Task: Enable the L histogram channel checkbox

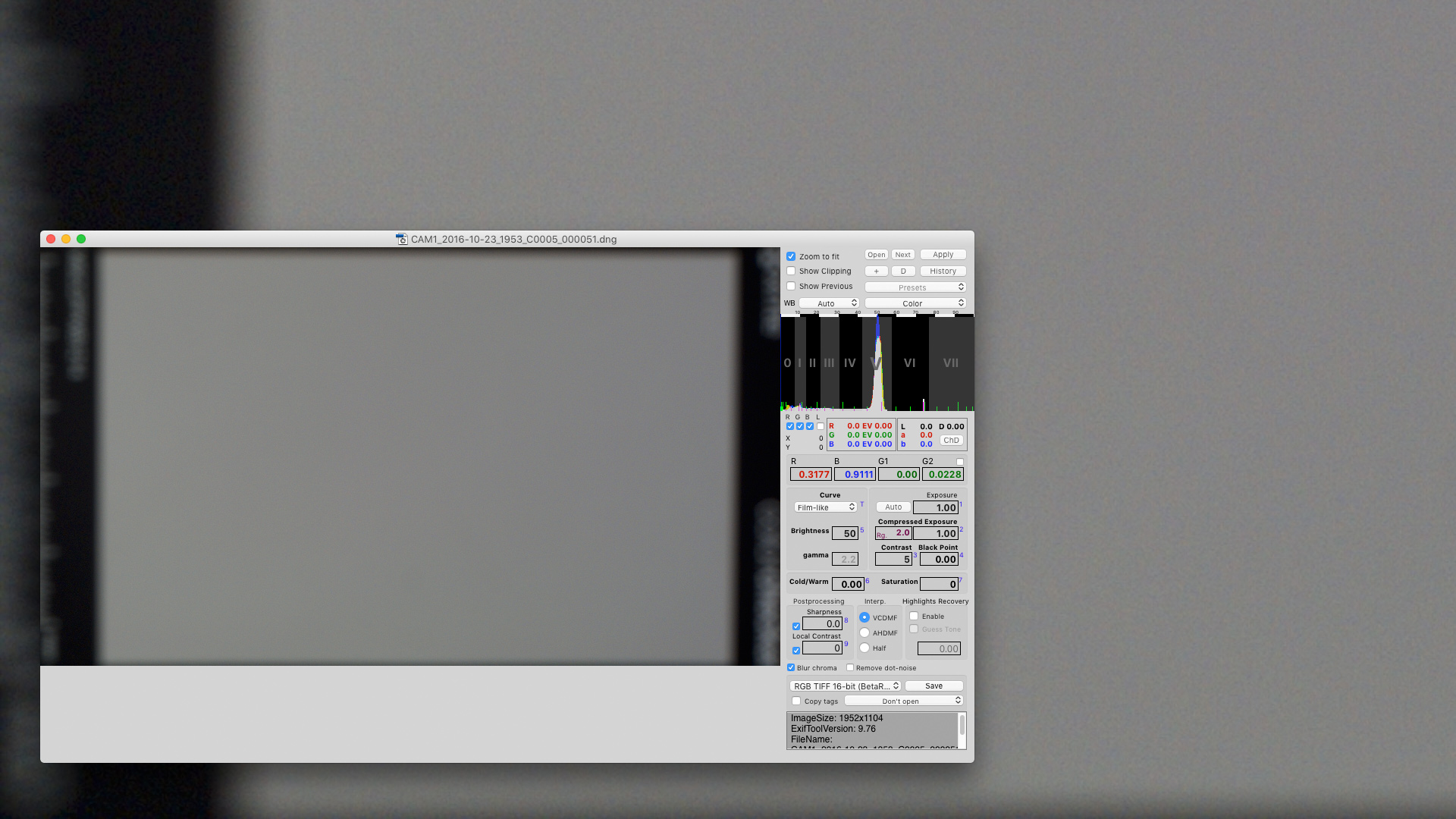Action: click(x=820, y=426)
